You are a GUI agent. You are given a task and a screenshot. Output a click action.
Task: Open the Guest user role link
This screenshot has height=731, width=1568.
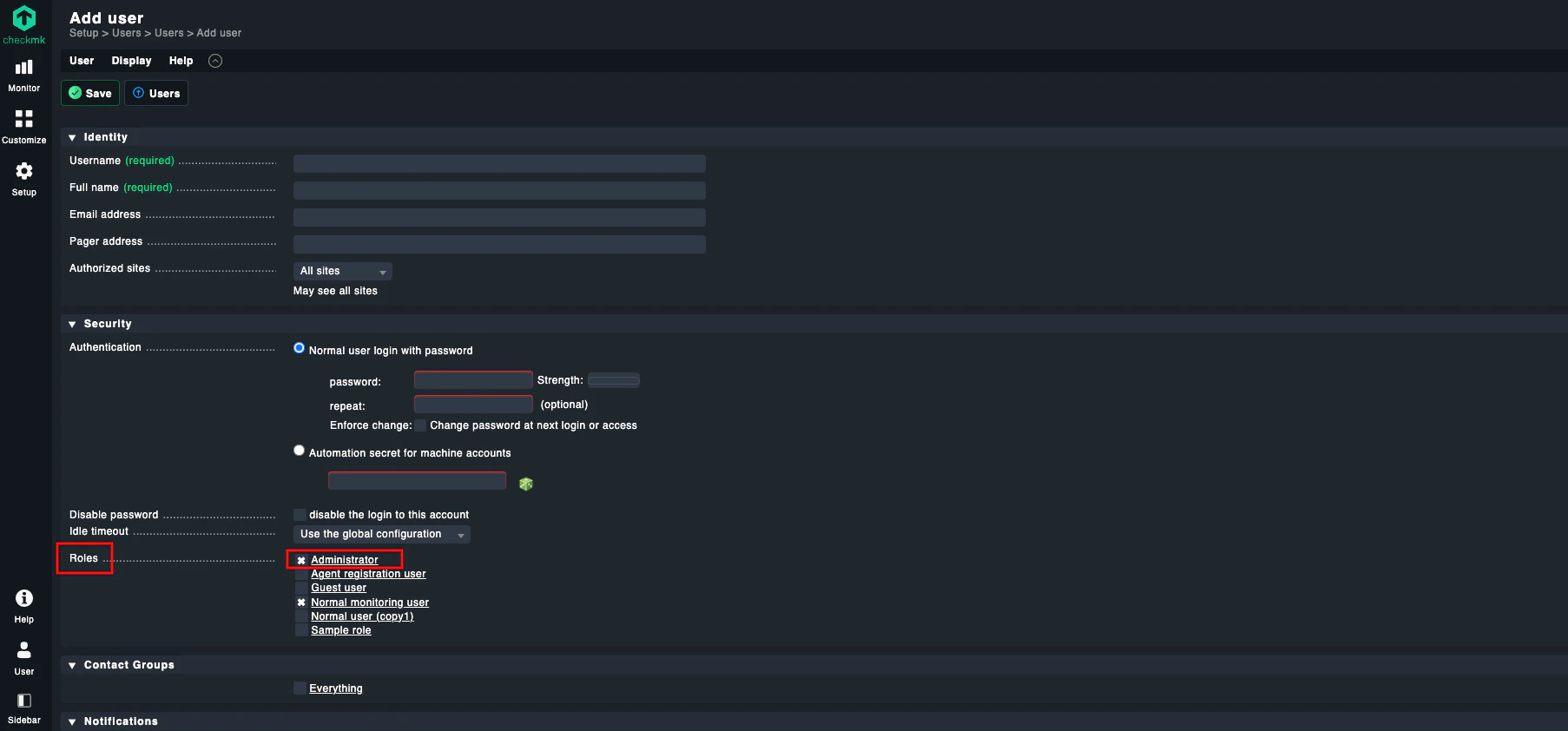tap(339, 588)
